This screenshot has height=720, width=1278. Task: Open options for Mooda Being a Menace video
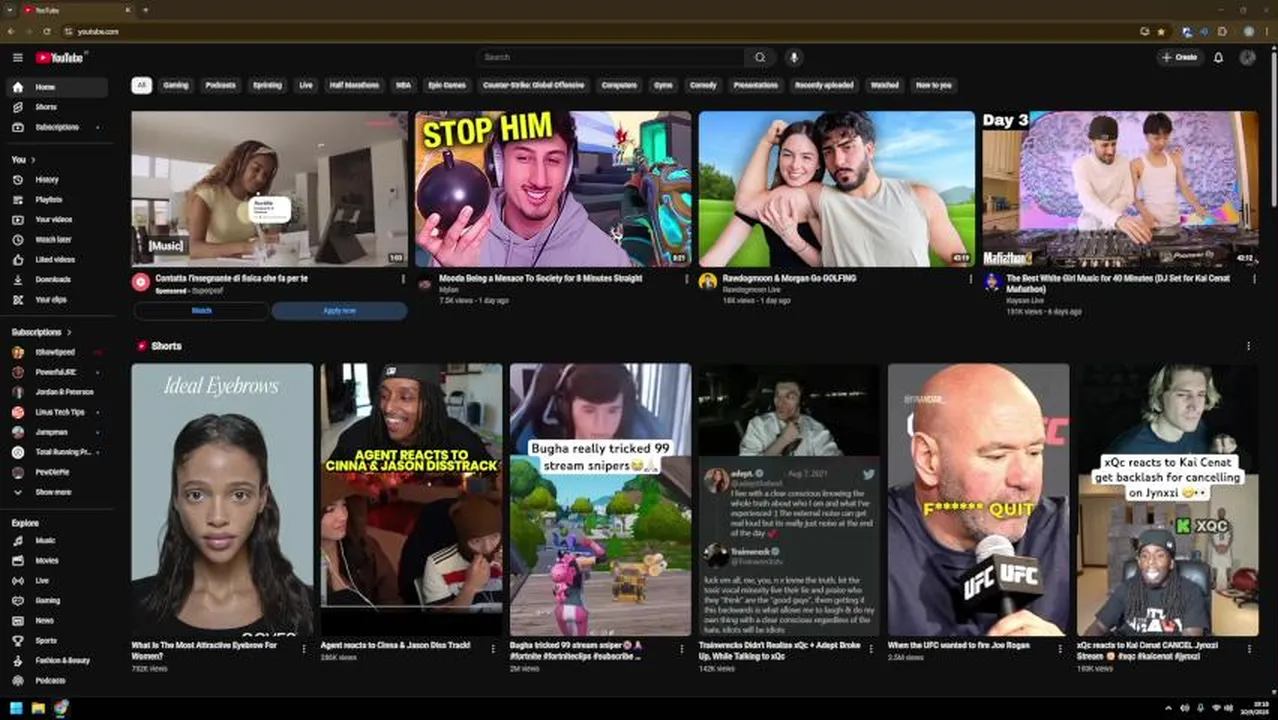[x=687, y=279]
